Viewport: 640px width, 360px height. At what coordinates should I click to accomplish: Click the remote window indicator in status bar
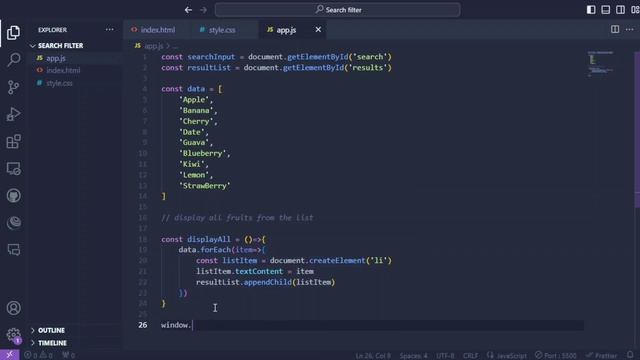(9, 355)
